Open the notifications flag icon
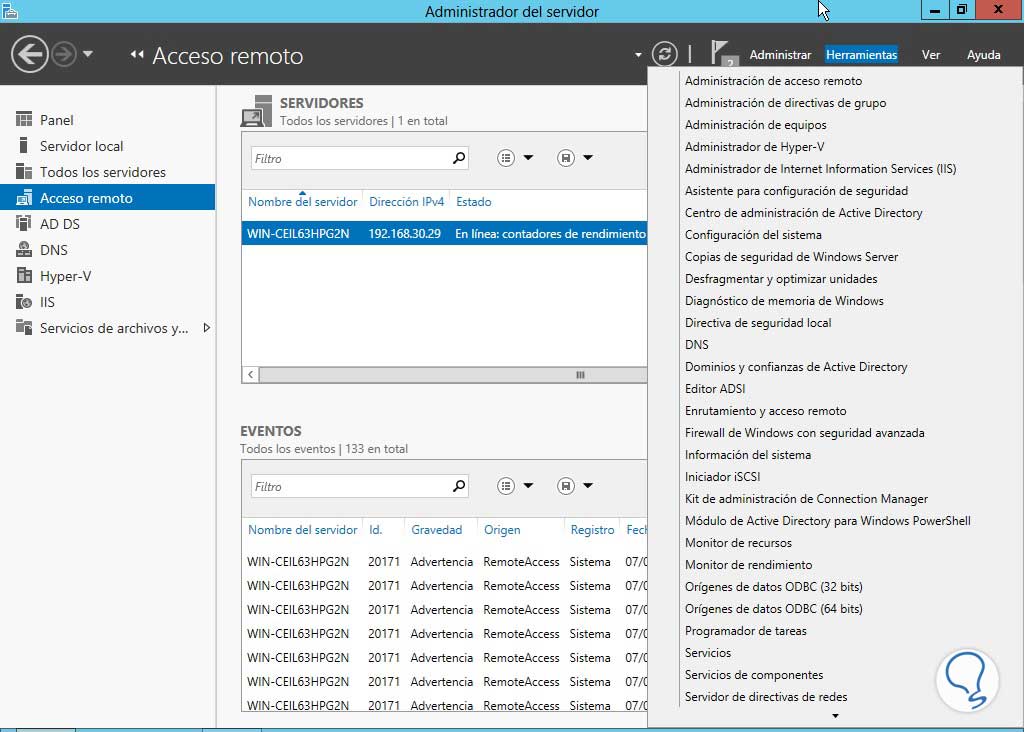 tap(722, 53)
